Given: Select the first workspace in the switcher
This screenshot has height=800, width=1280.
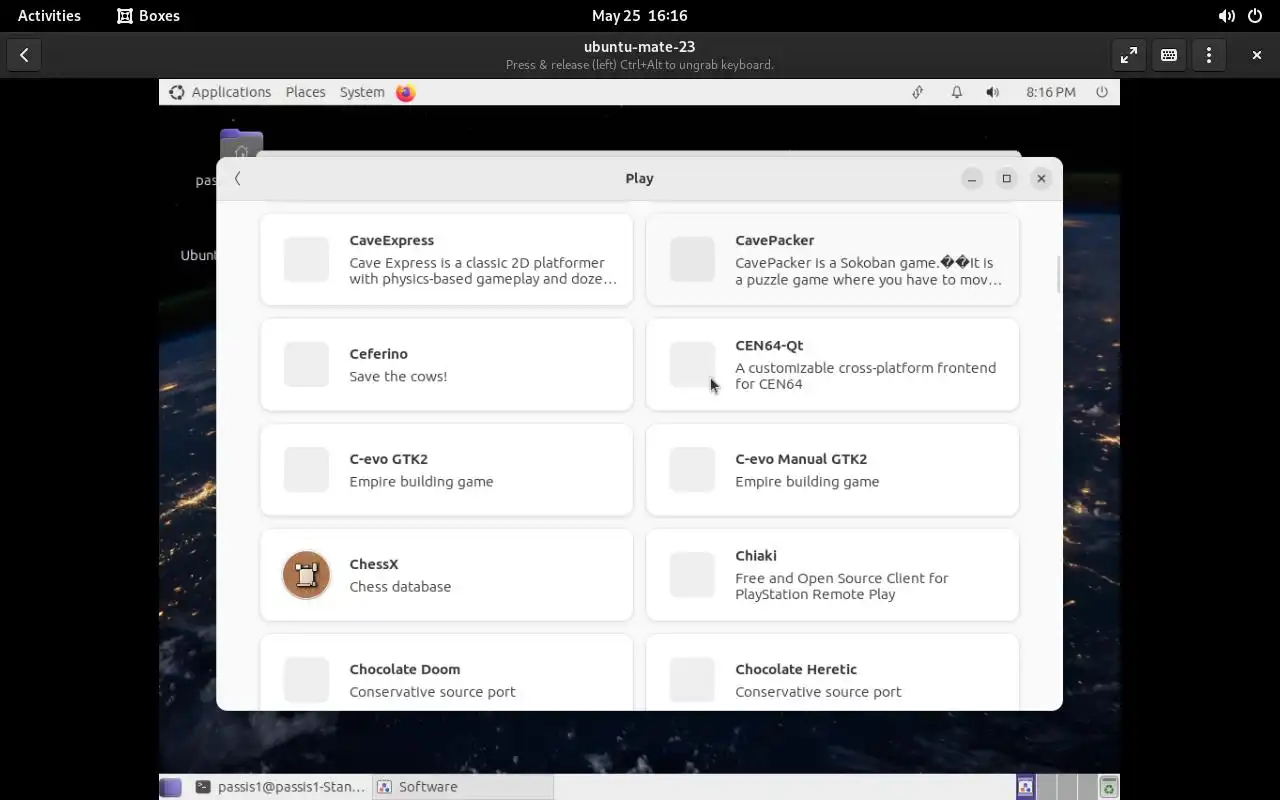Looking at the screenshot, I should 1026,787.
